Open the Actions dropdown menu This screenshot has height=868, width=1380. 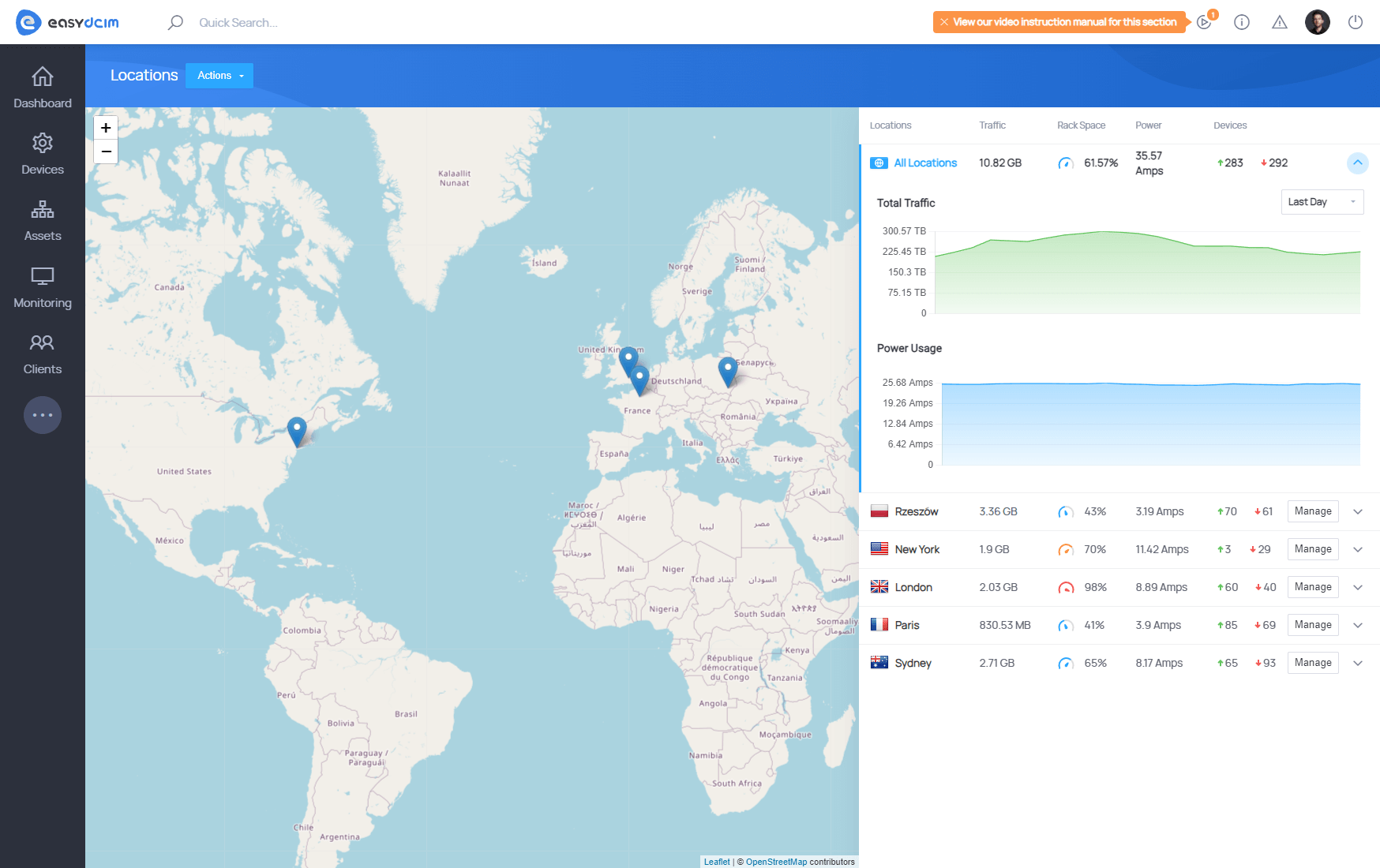pos(219,76)
